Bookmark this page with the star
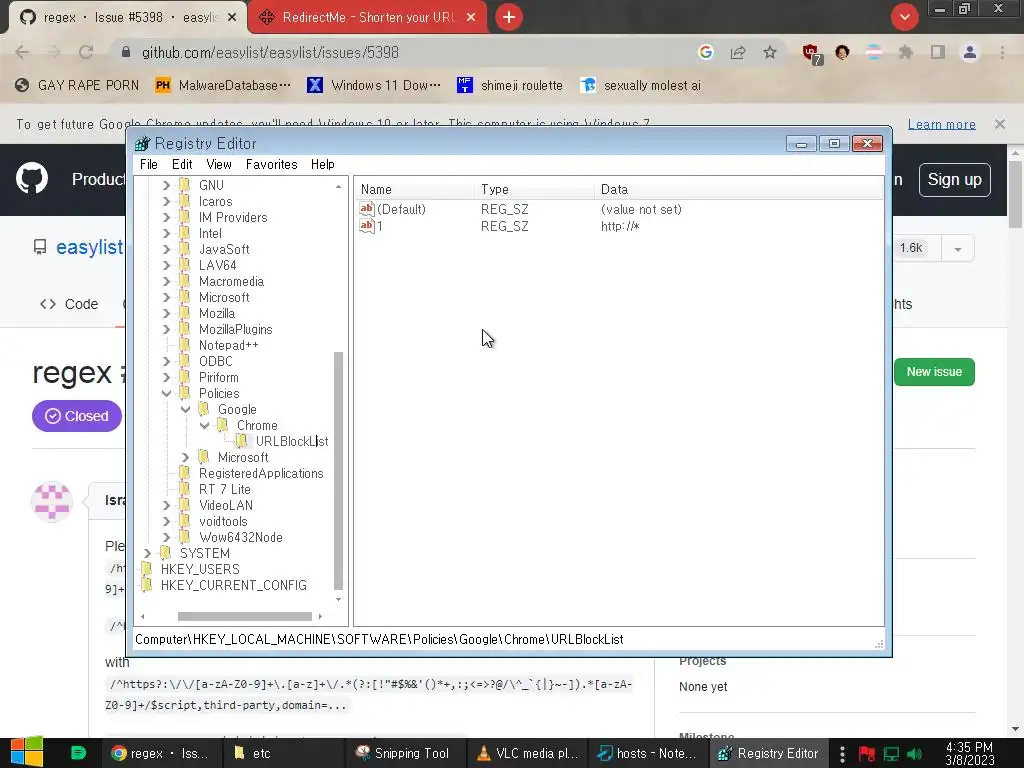The width and height of the screenshot is (1024, 768). (770, 52)
